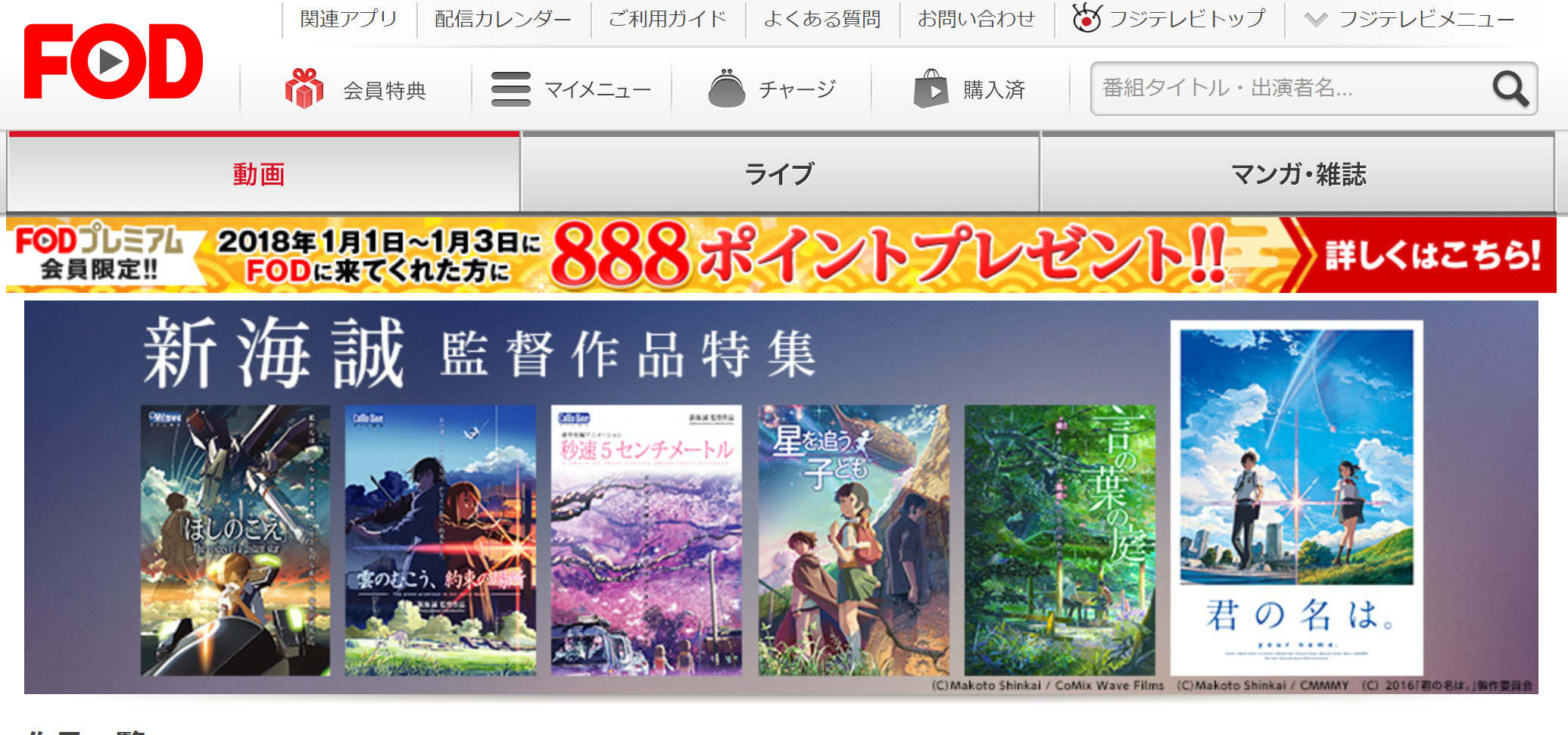Open the 星を追う子ども poster
Screen dimensions: 1568x735
853,540
